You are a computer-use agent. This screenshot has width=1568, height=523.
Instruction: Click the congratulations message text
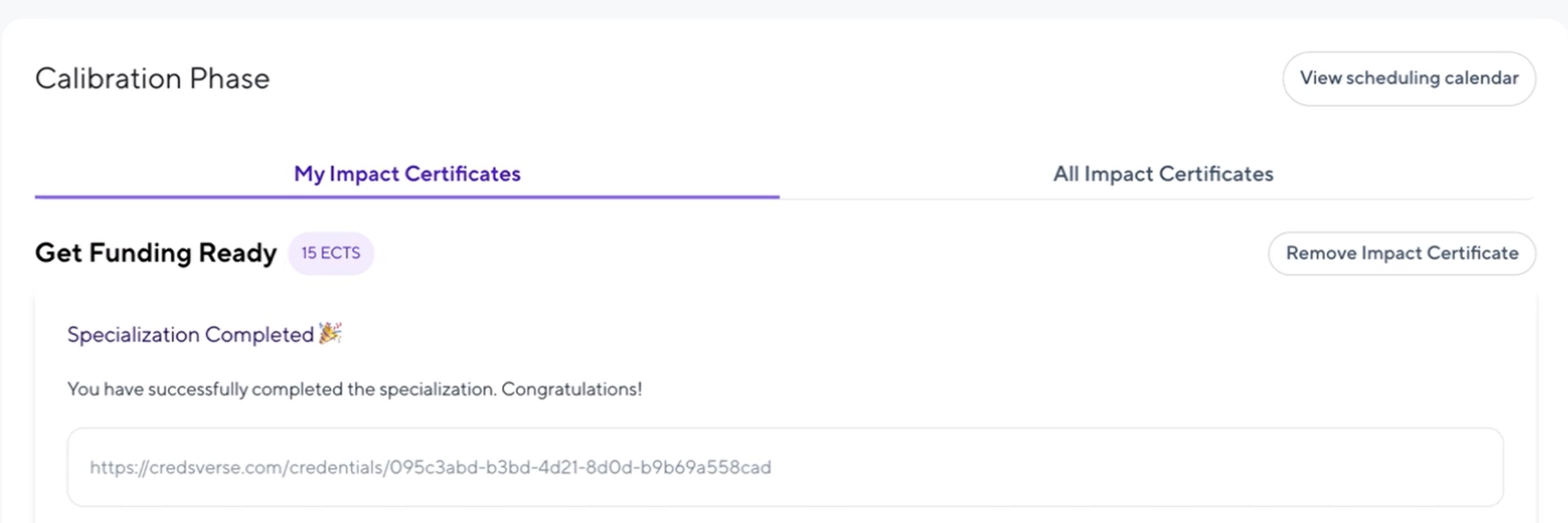point(354,389)
